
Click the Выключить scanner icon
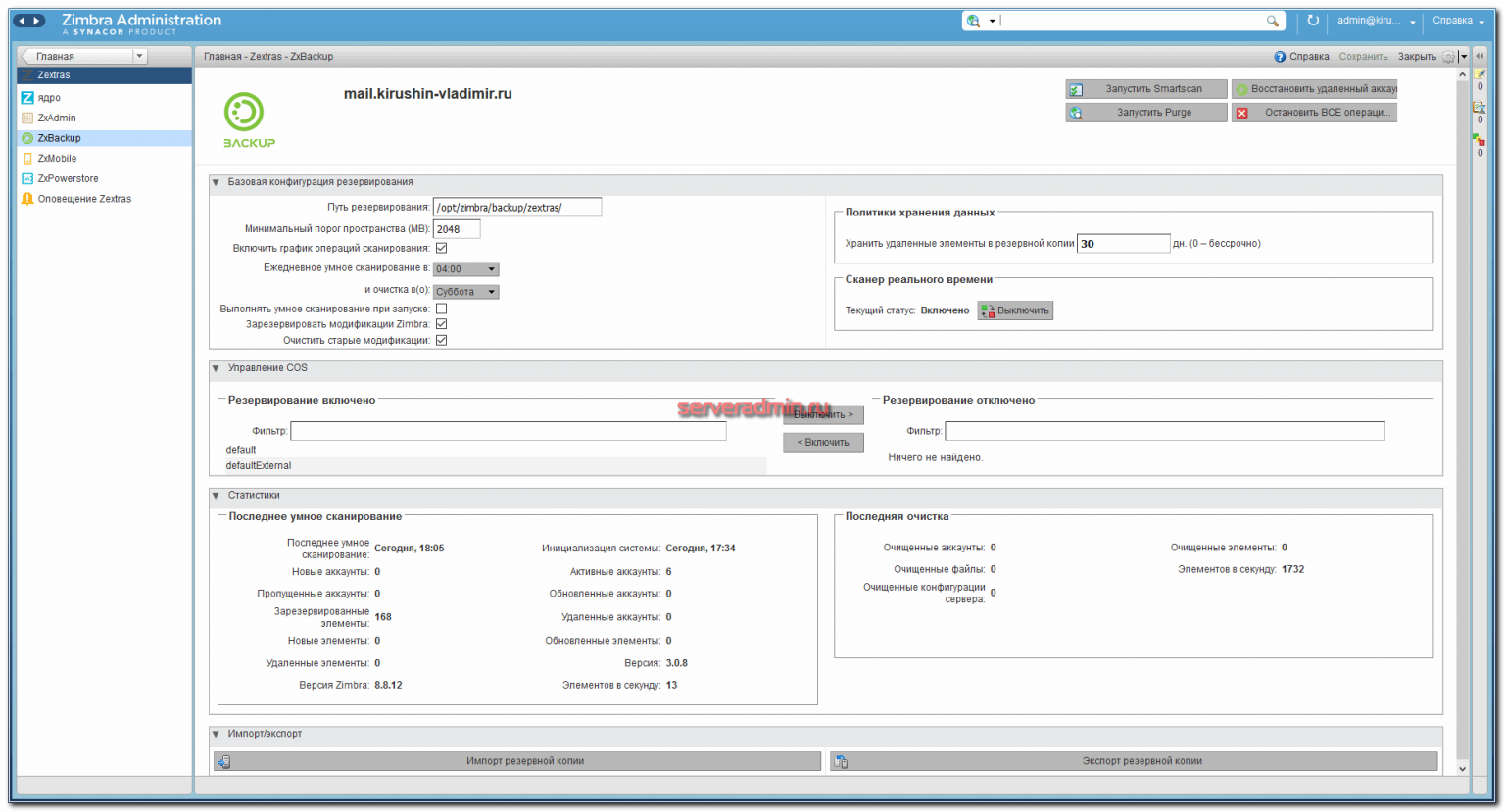(988, 310)
